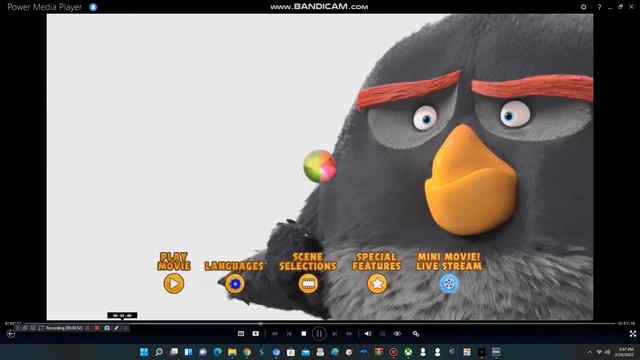
Task: Close the Bandicam recording toolbar
Action: click(126, 328)
